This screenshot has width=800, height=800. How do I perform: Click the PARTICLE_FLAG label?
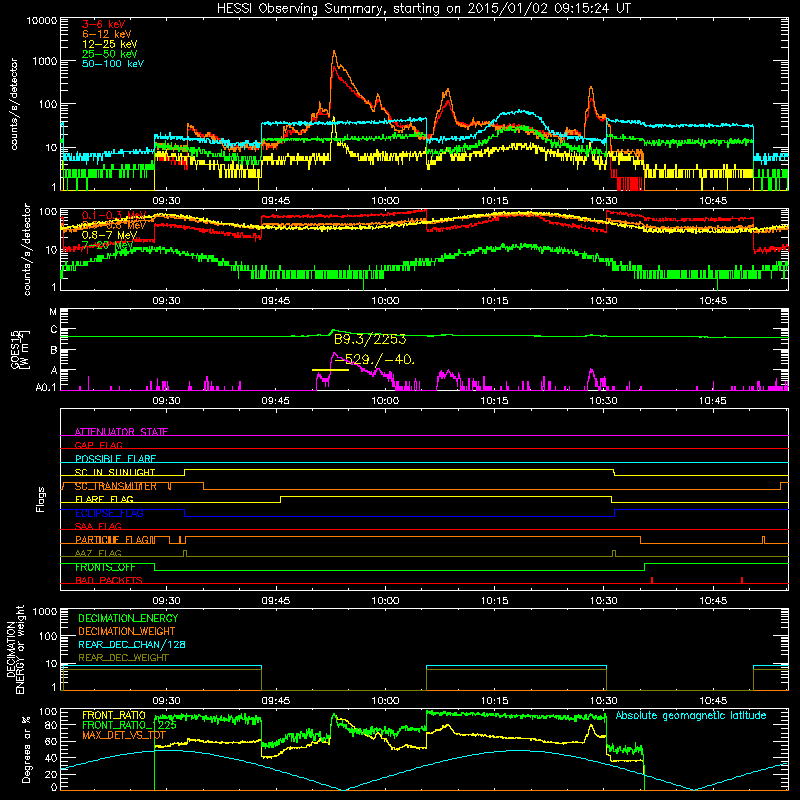pyautogui.click(x=112, y=540)
